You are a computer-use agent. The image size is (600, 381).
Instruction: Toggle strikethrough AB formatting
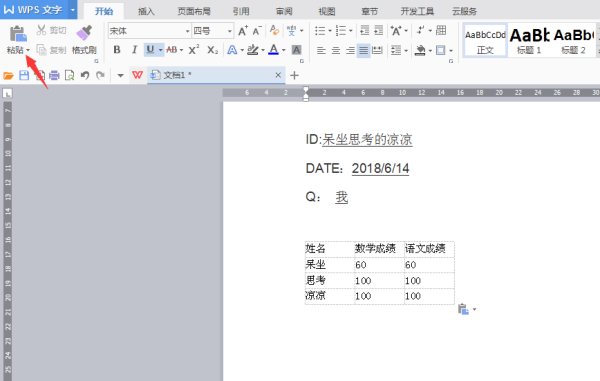(171, 50)
